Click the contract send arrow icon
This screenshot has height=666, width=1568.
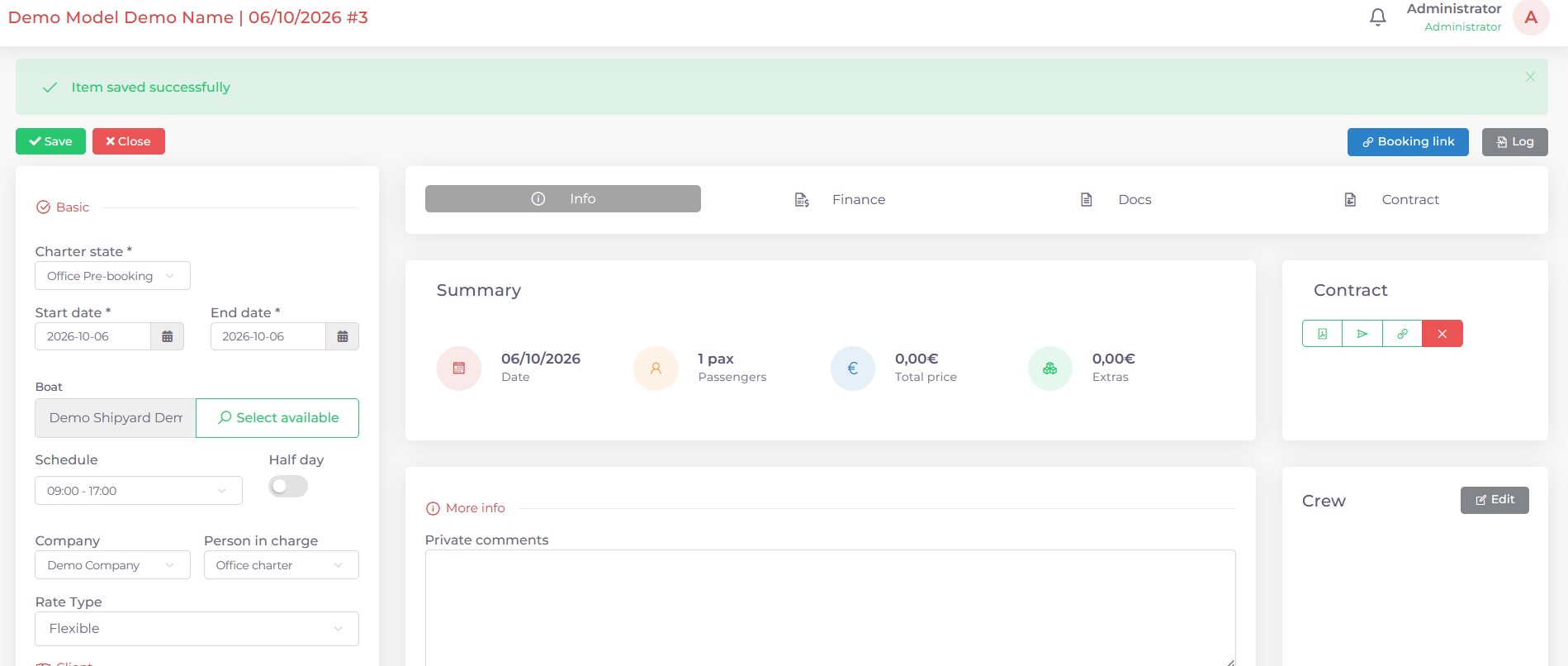click(1362, 334)
